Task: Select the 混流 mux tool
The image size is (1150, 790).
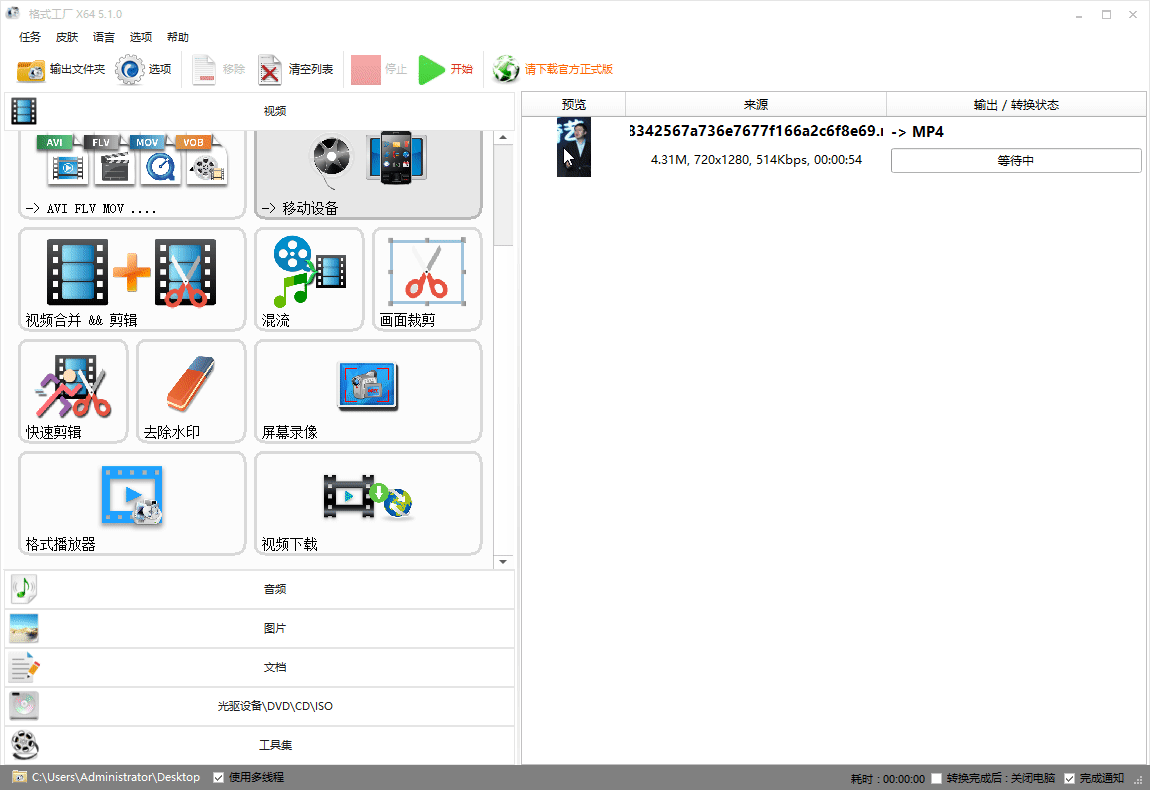Action: click(x=309, y=279)
